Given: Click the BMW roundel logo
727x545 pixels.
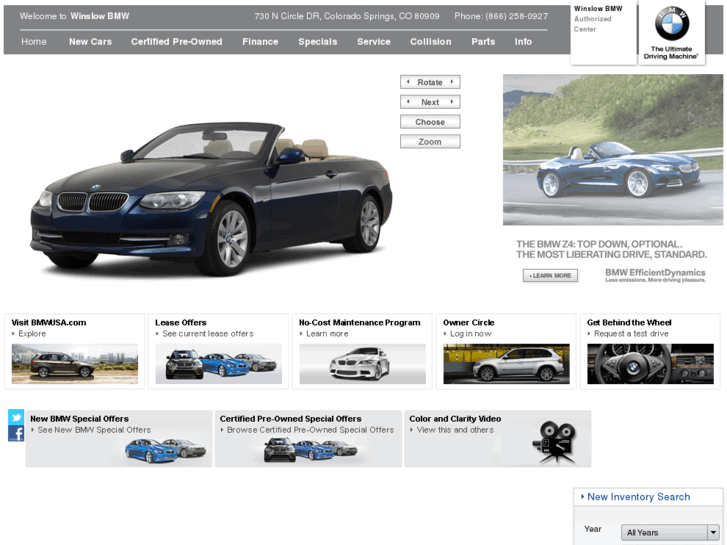Looking at the screenshot, I should click(672, 23).
